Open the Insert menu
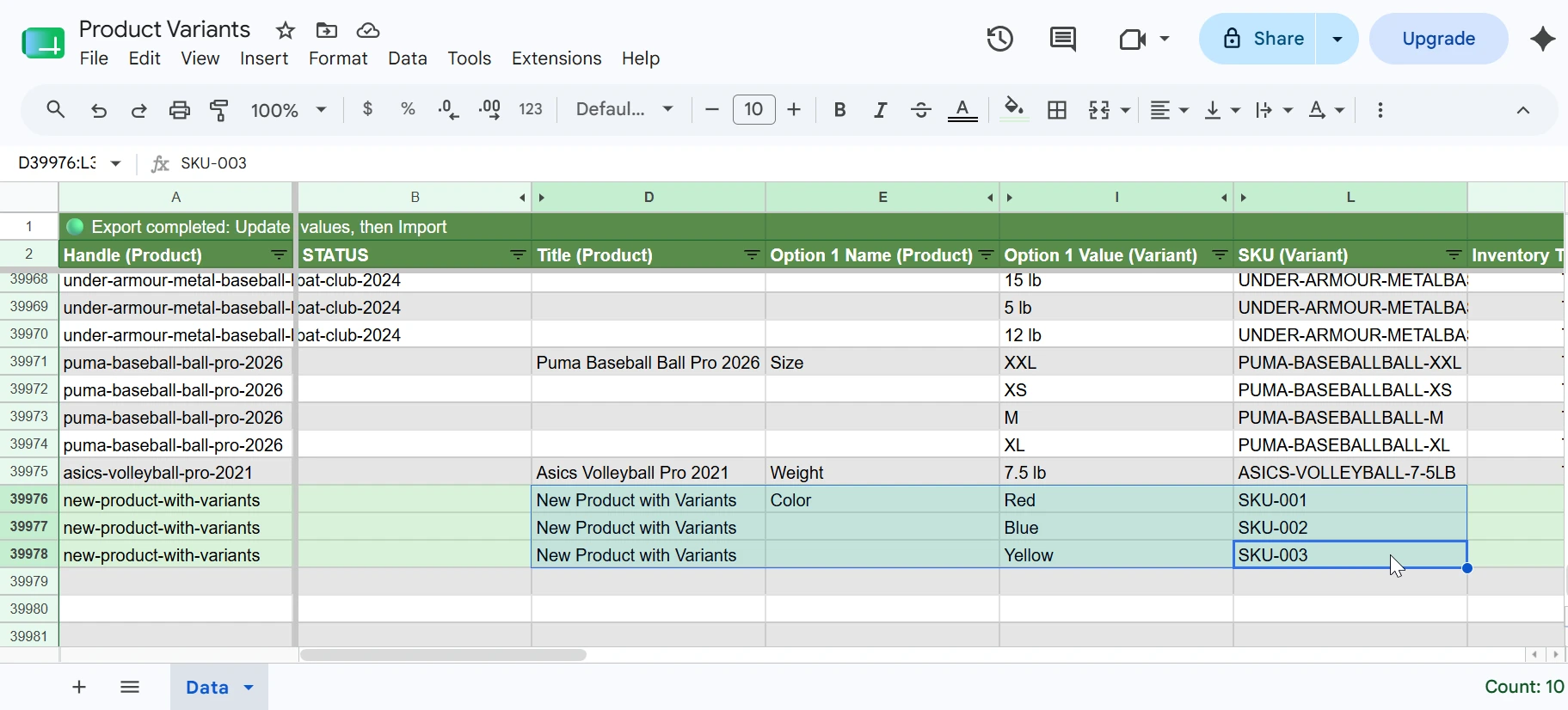This screenshot has width=1568, height=710. click(264, 58)
